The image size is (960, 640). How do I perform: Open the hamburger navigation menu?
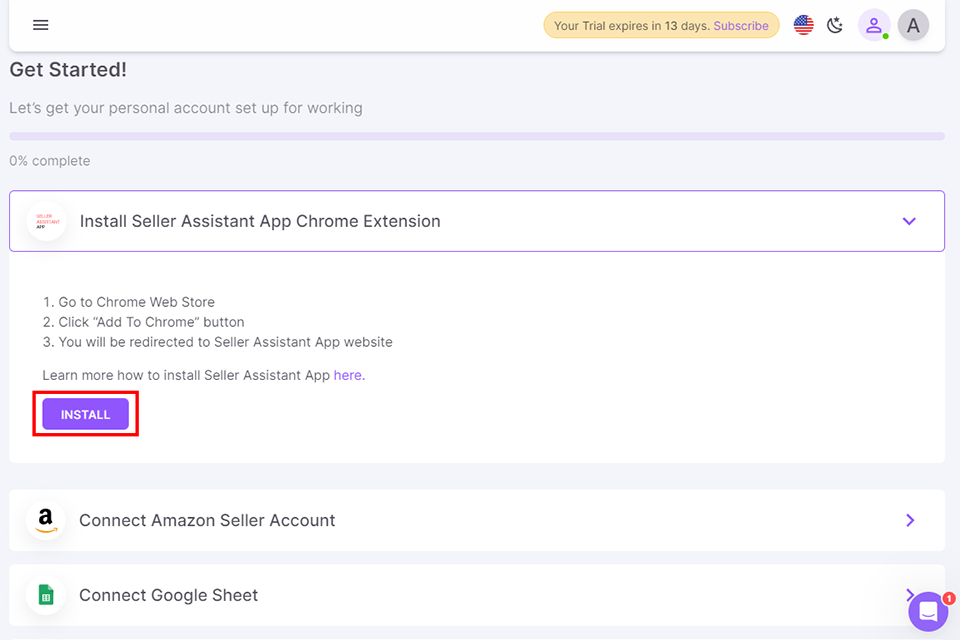[40, 25]
